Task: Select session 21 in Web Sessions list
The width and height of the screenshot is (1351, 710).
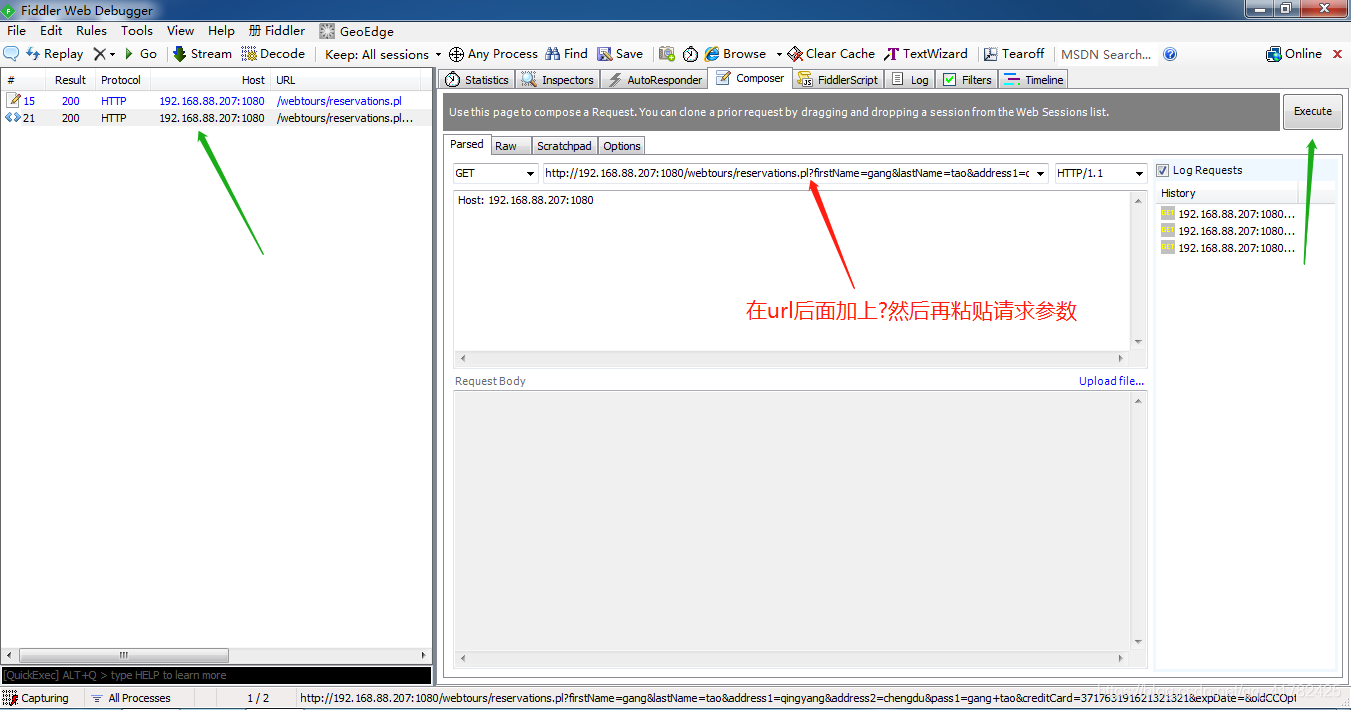Action: (216, 118)
